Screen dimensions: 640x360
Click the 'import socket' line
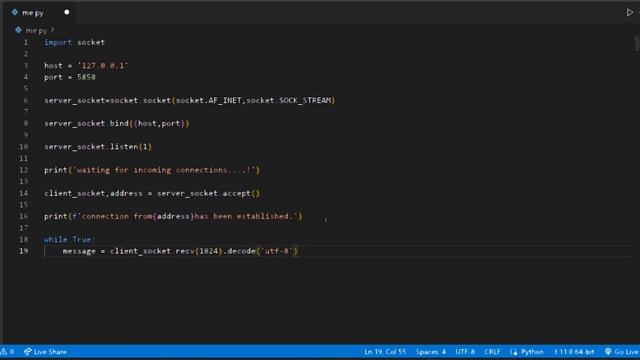coord(74,42)
